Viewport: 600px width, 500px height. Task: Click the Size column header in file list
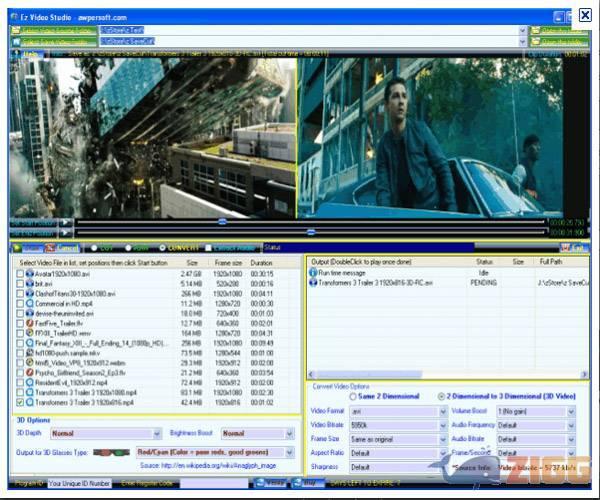point(192,263)
